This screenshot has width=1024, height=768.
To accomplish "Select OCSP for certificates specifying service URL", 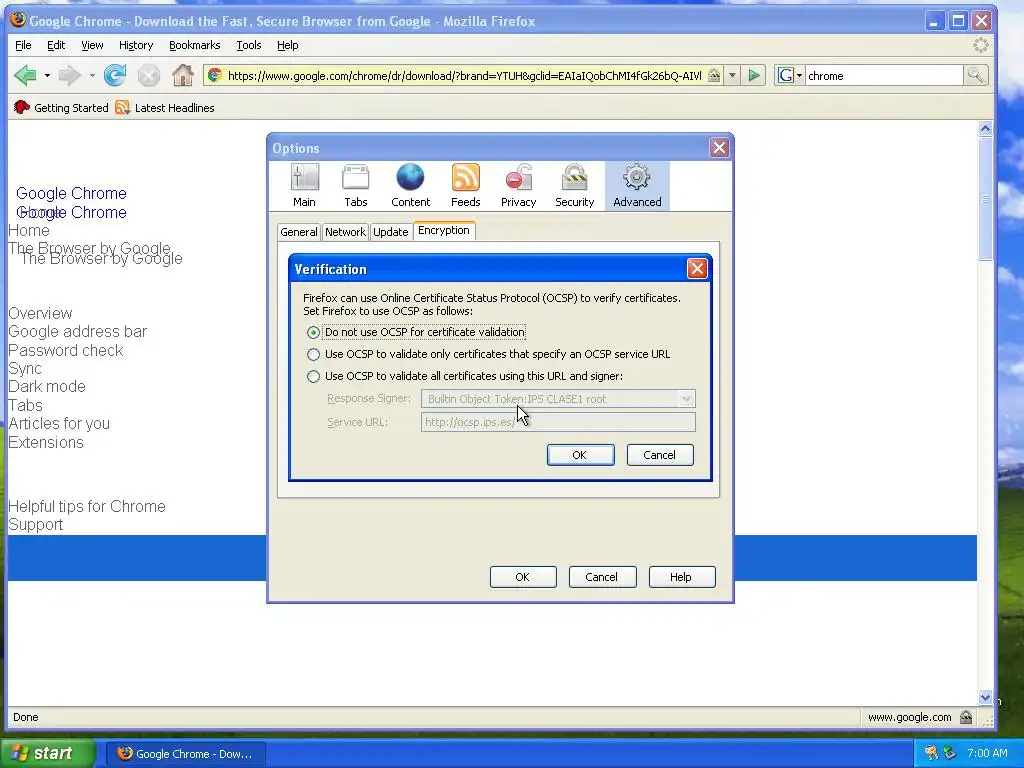I will [313, 355].
